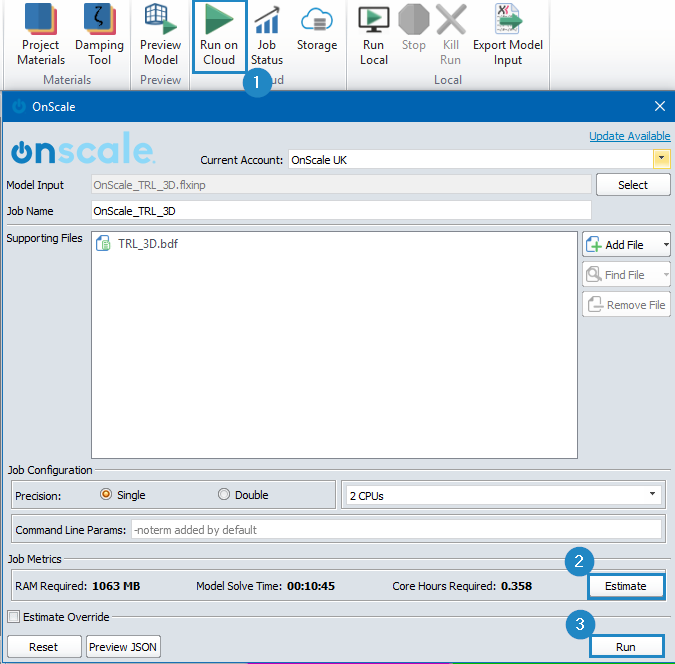
Task: Select Double precision
Action: coord(223,494)
